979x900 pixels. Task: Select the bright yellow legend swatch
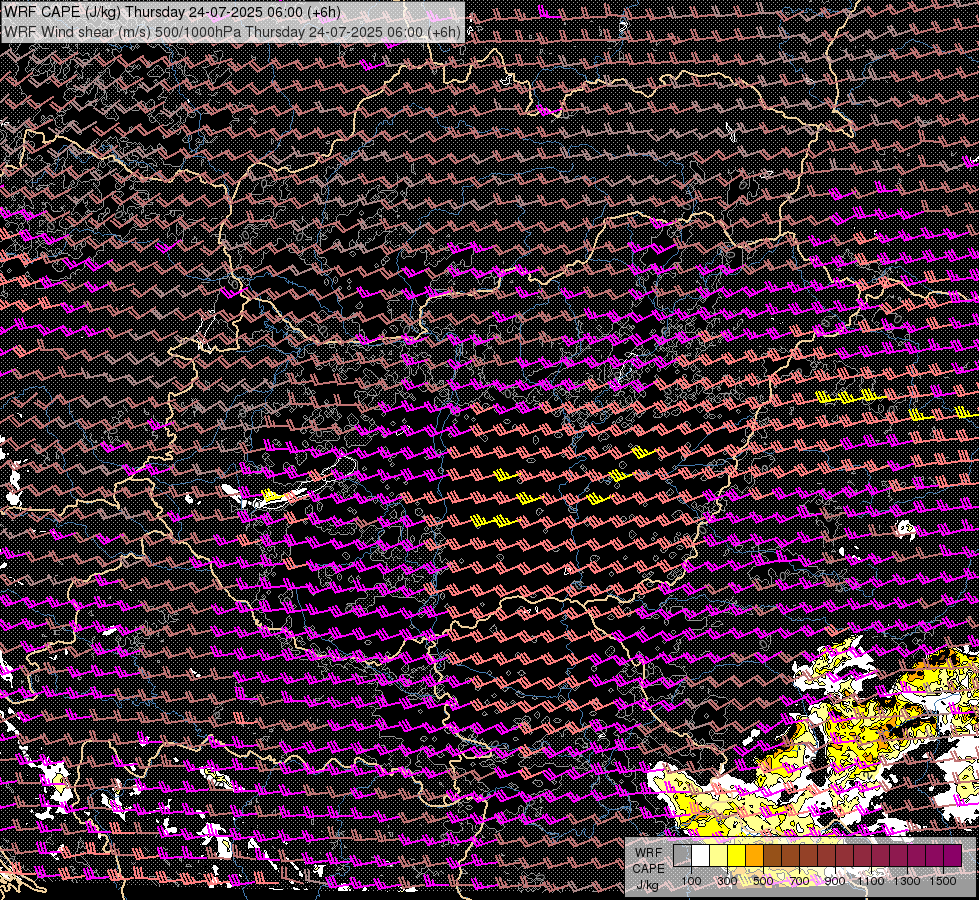[737, 855]
